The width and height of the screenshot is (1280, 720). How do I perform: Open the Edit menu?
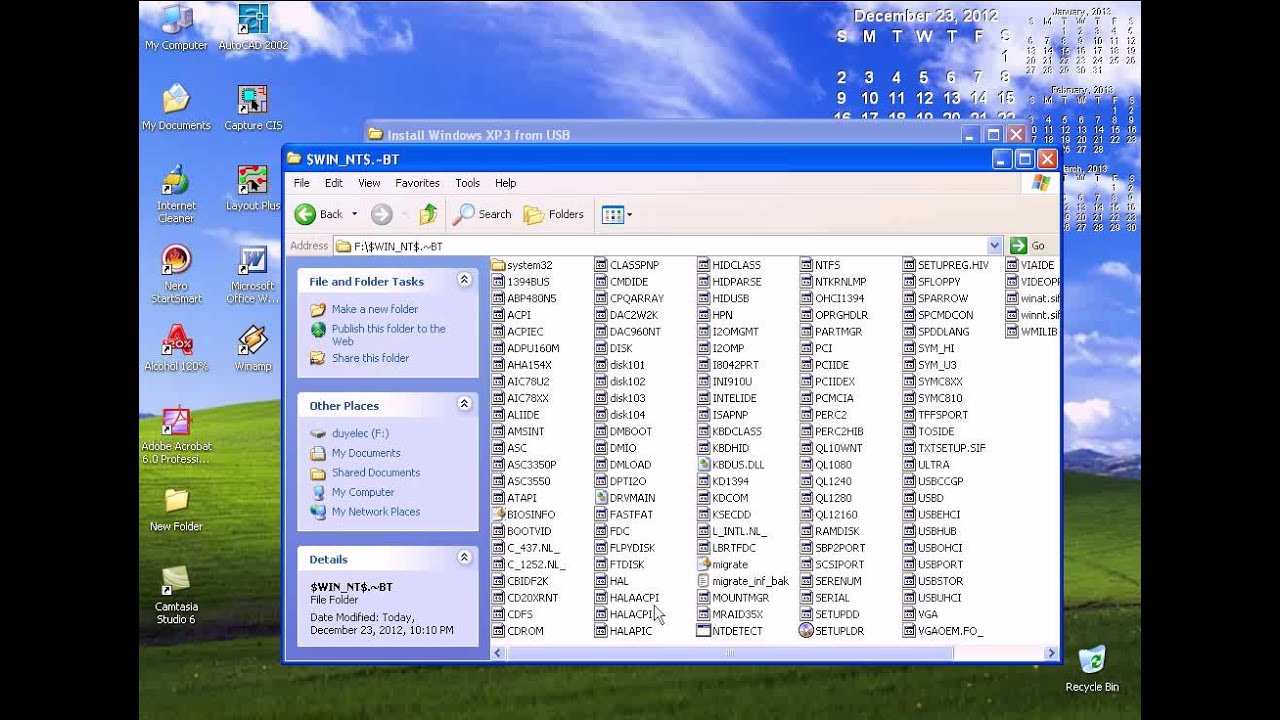(334, 183)
